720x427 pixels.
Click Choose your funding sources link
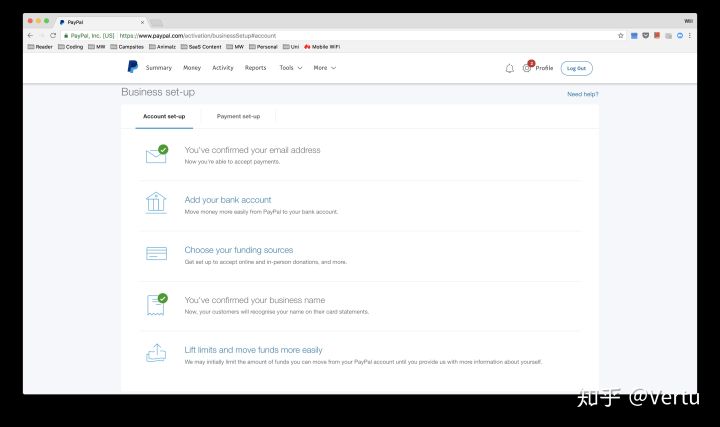point(239,250)
